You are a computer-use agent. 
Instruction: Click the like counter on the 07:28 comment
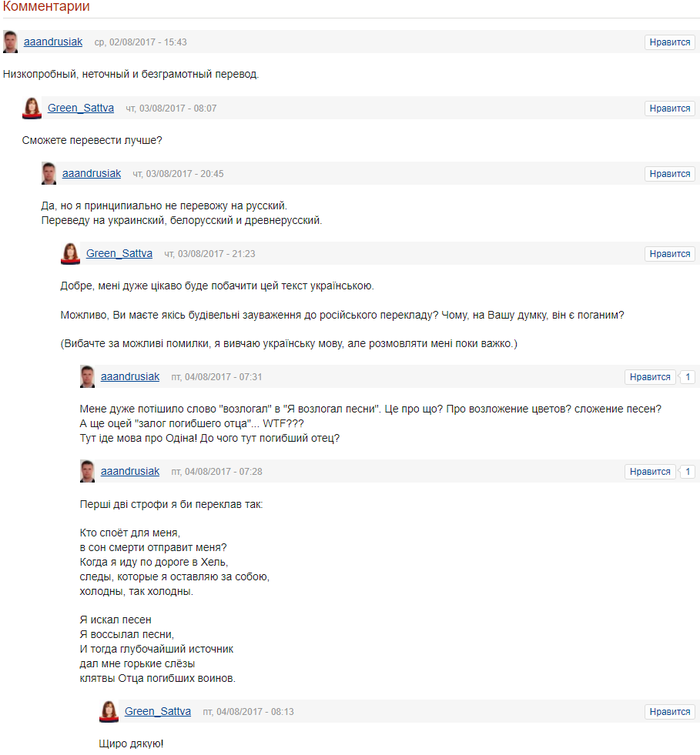click(x=687, y=471)
